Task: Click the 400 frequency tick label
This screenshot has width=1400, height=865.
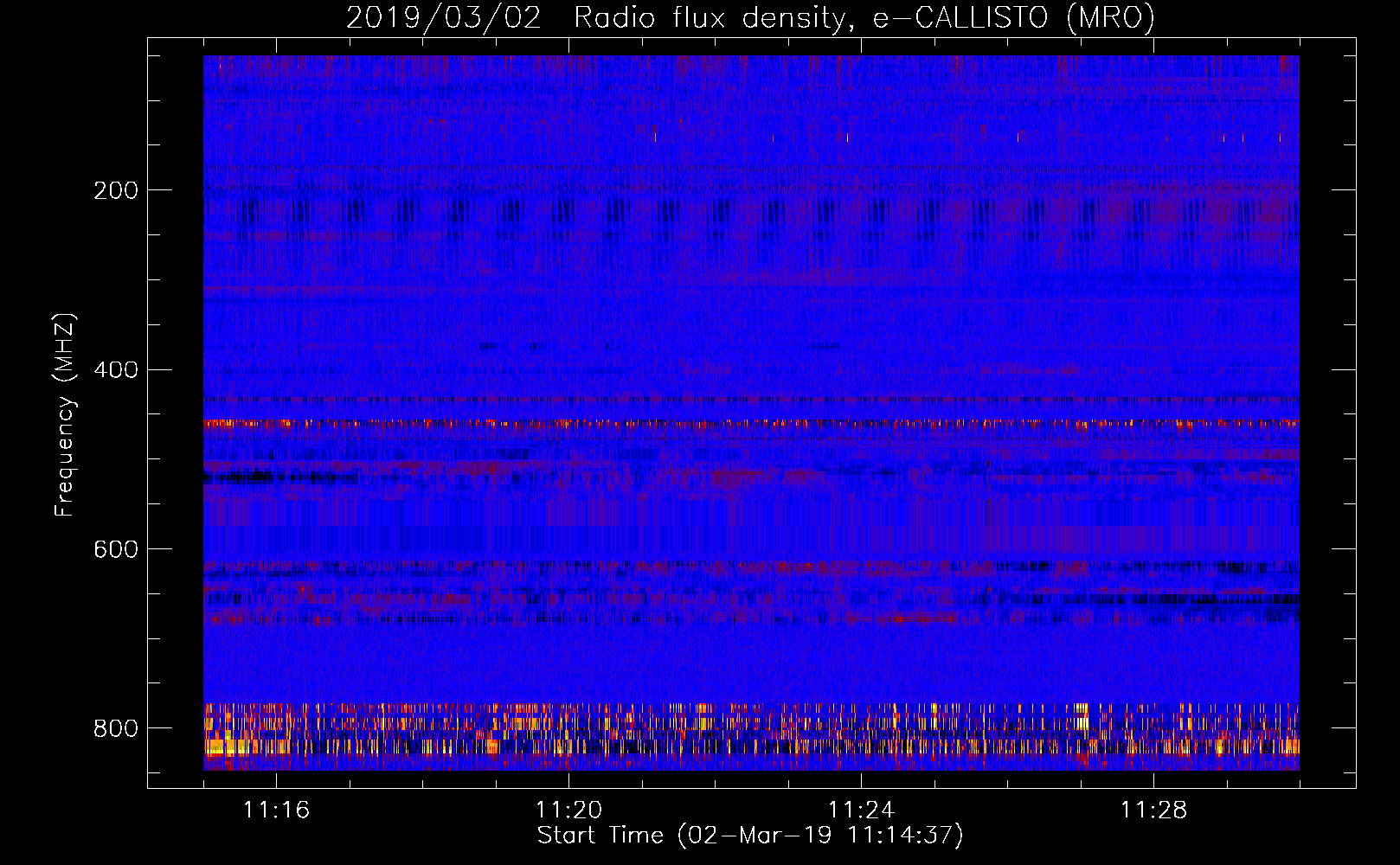Action: [116, 370]
